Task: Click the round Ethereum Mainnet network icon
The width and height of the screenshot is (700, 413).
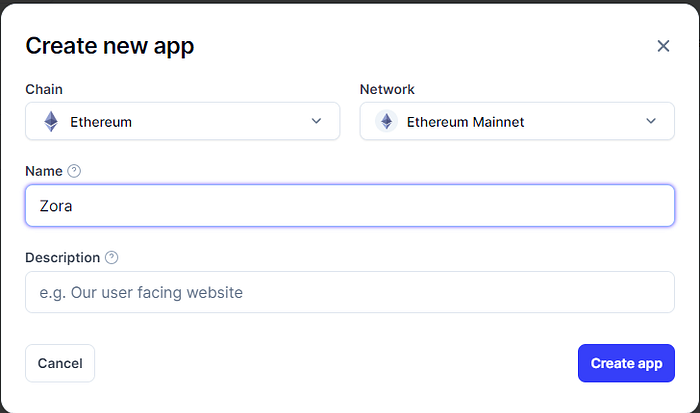Action: point(386,121)
